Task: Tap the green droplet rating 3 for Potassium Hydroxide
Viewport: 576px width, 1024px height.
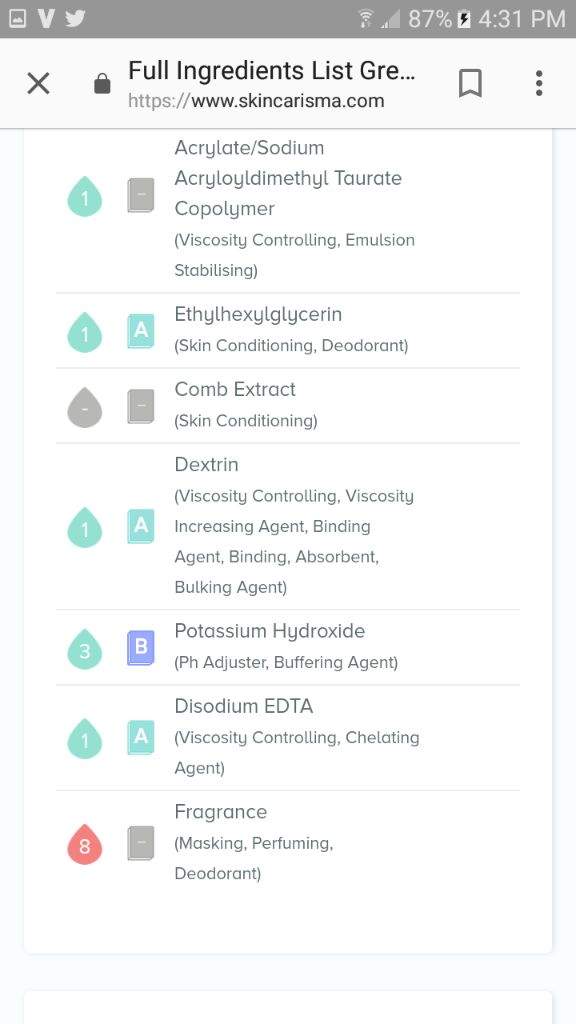Action: [85, 649]
